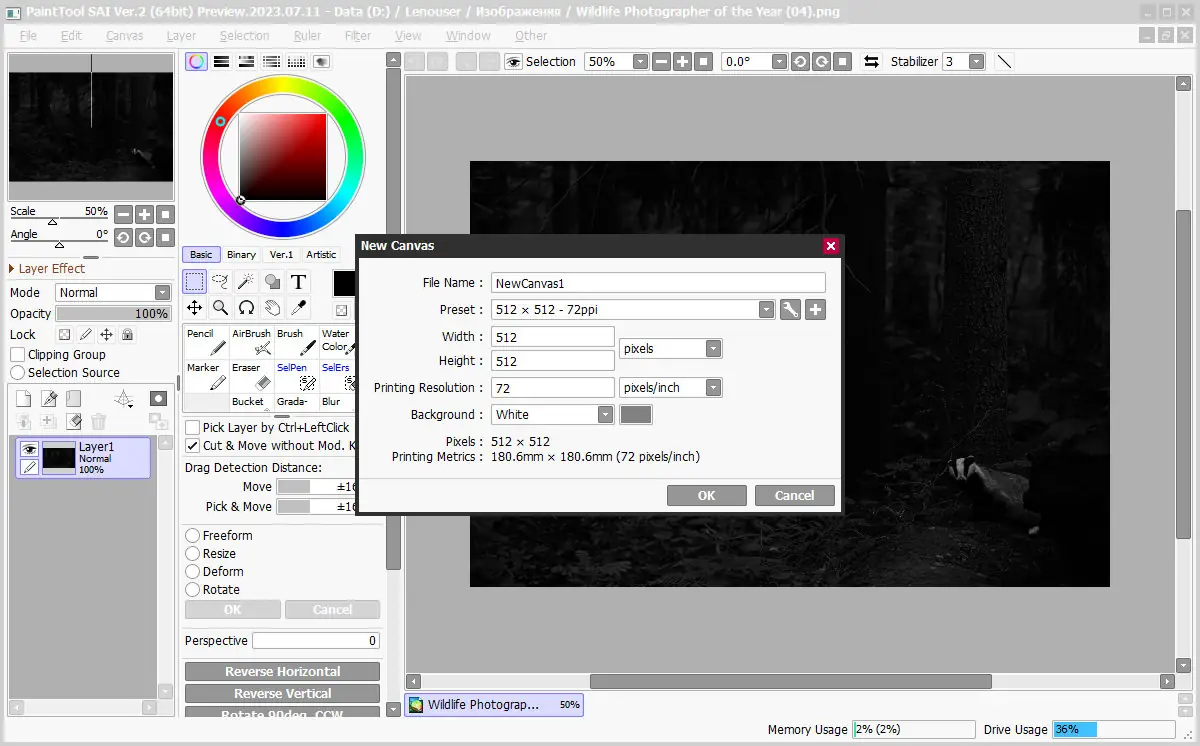Open the Stabilizer value dropdown
The height and width of the screenshot is (746, 1200).
pyautogui.click(x=976, y=61)
